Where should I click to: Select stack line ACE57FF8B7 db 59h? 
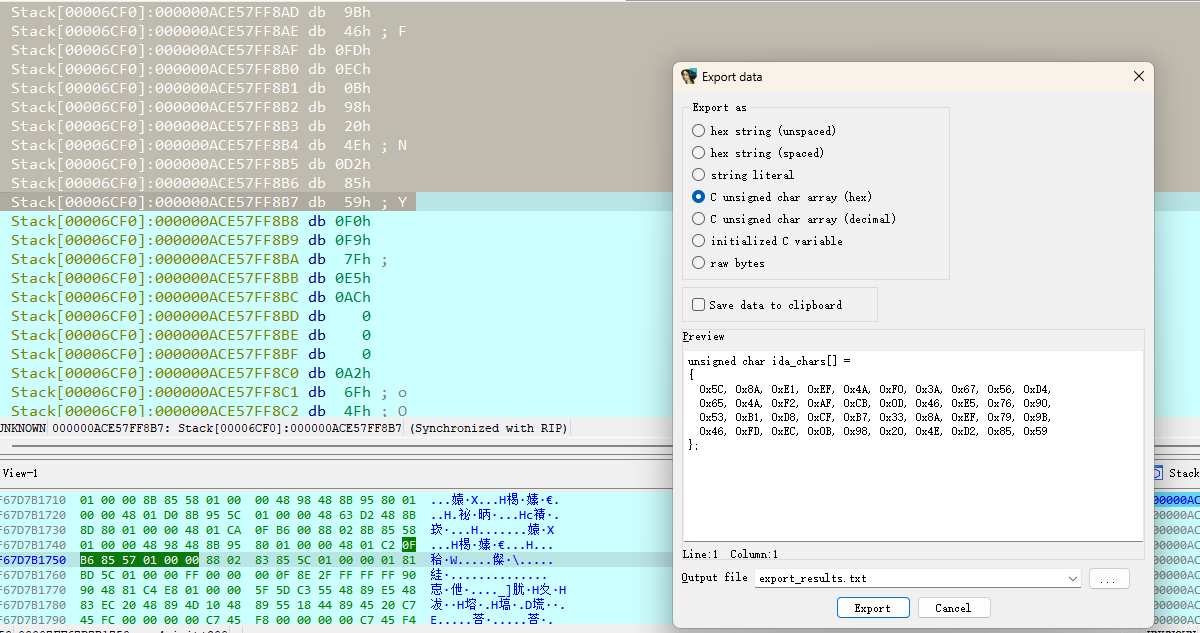coord(208,202)
